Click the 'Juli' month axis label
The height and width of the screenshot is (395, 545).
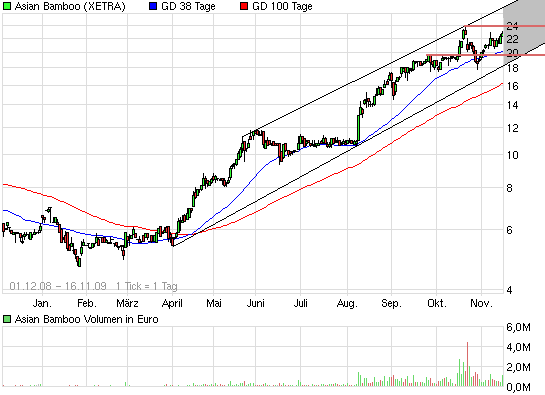tap(301, 303)
